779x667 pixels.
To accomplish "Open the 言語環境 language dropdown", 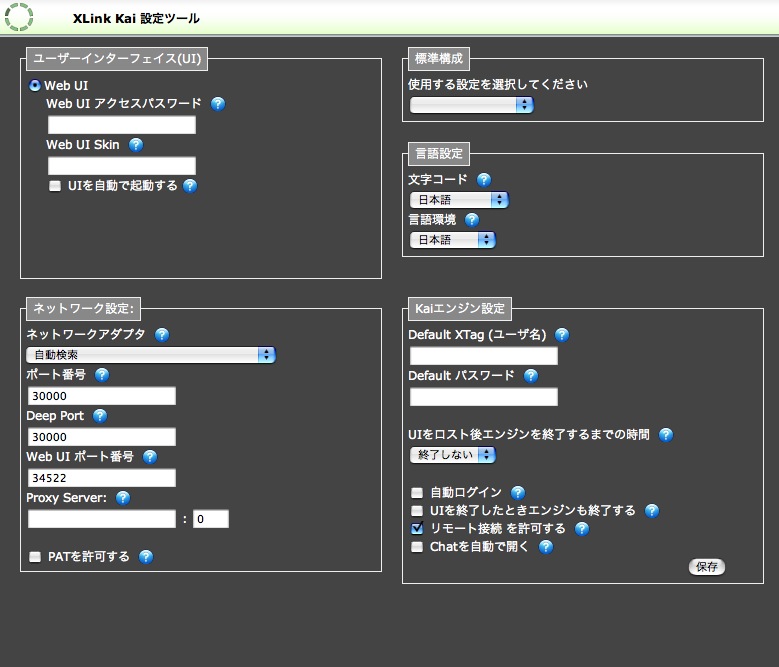I will pos(453,240).
